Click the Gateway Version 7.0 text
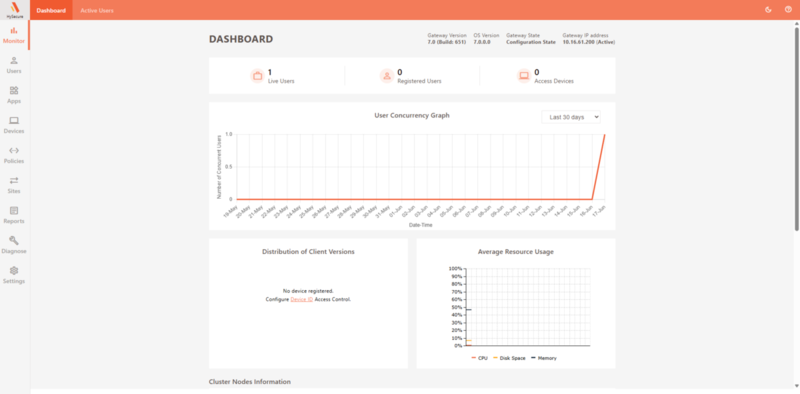The image size is (800, 394). point(446,42)
